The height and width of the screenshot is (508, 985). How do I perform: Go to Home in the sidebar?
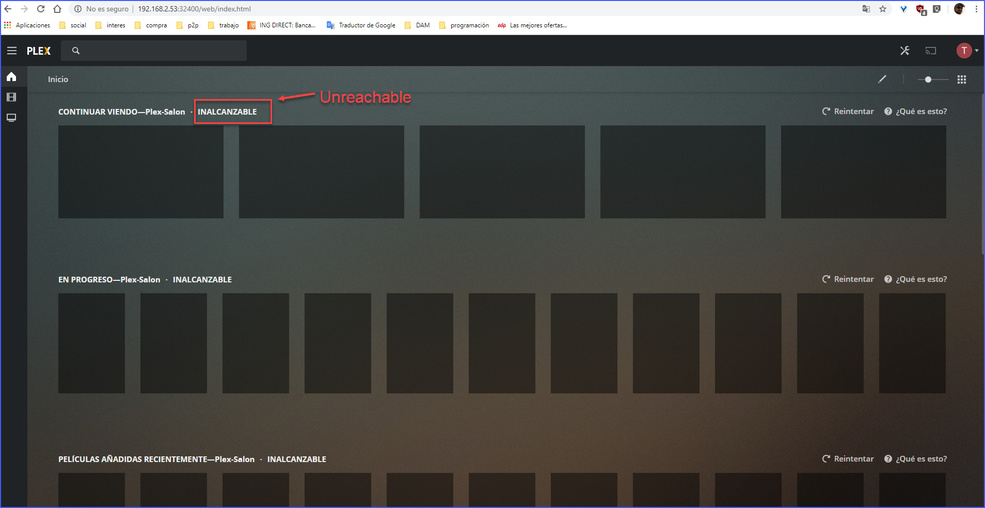11,77
